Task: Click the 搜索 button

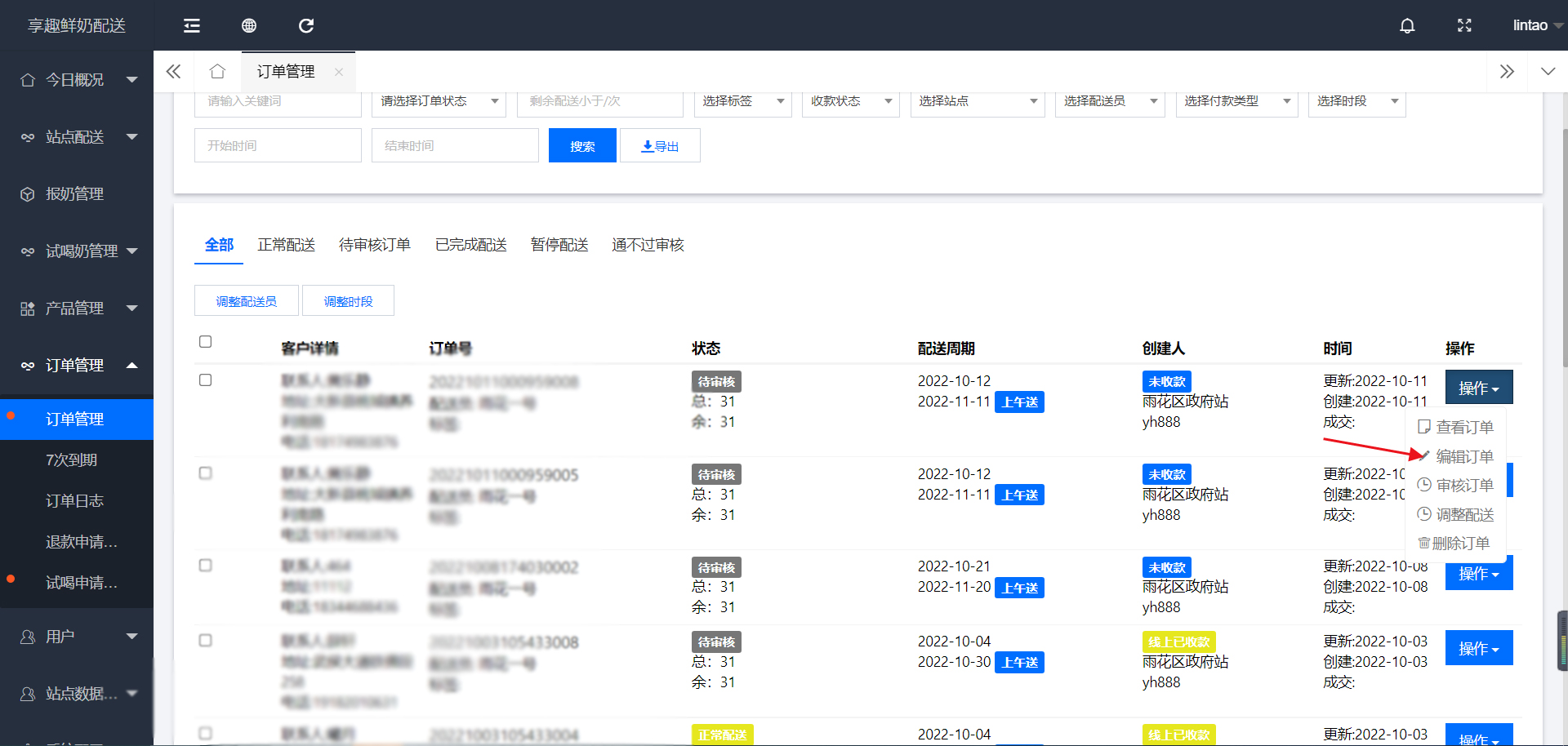Action: tap(582, 146)
